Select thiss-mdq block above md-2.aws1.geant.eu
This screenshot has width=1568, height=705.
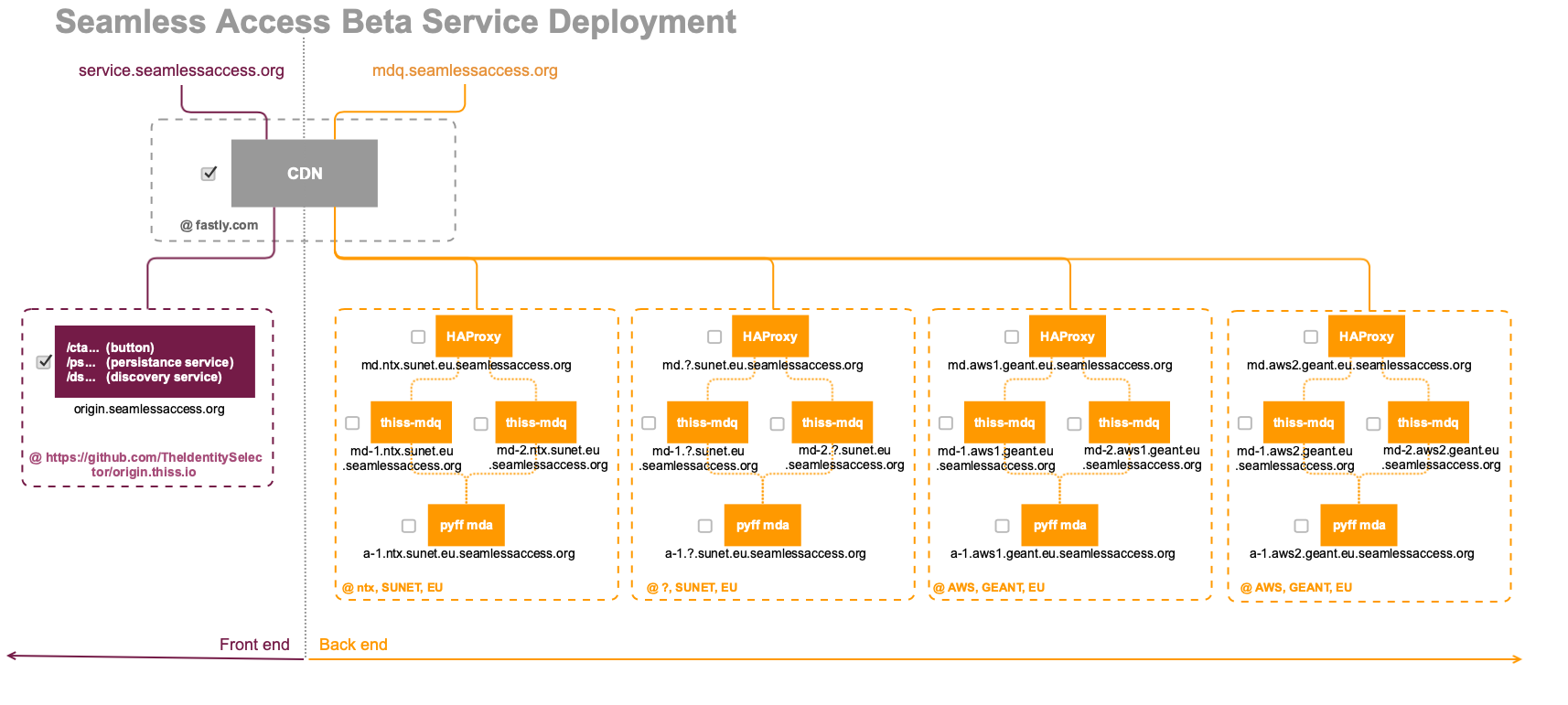click(x=1129, y=422)
